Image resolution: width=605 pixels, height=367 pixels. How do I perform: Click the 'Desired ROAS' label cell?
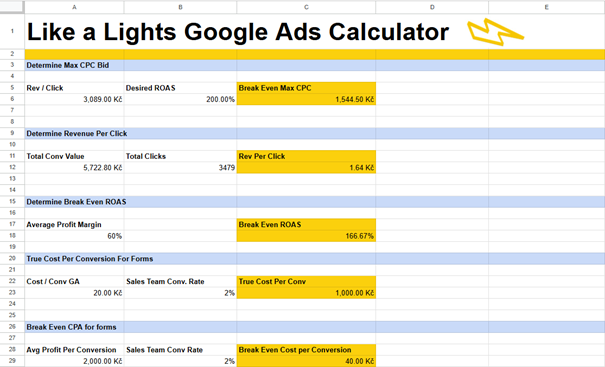point(180,88)
